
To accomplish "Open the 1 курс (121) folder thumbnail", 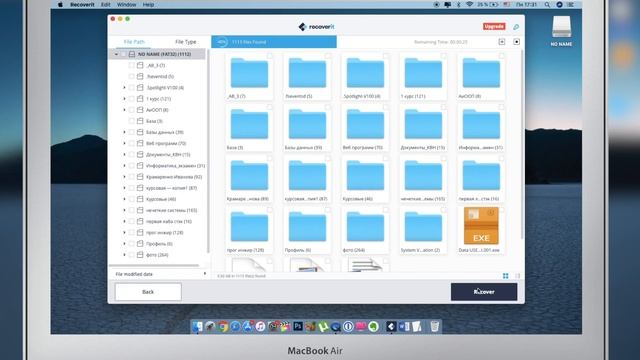I will tap(423, 74).
